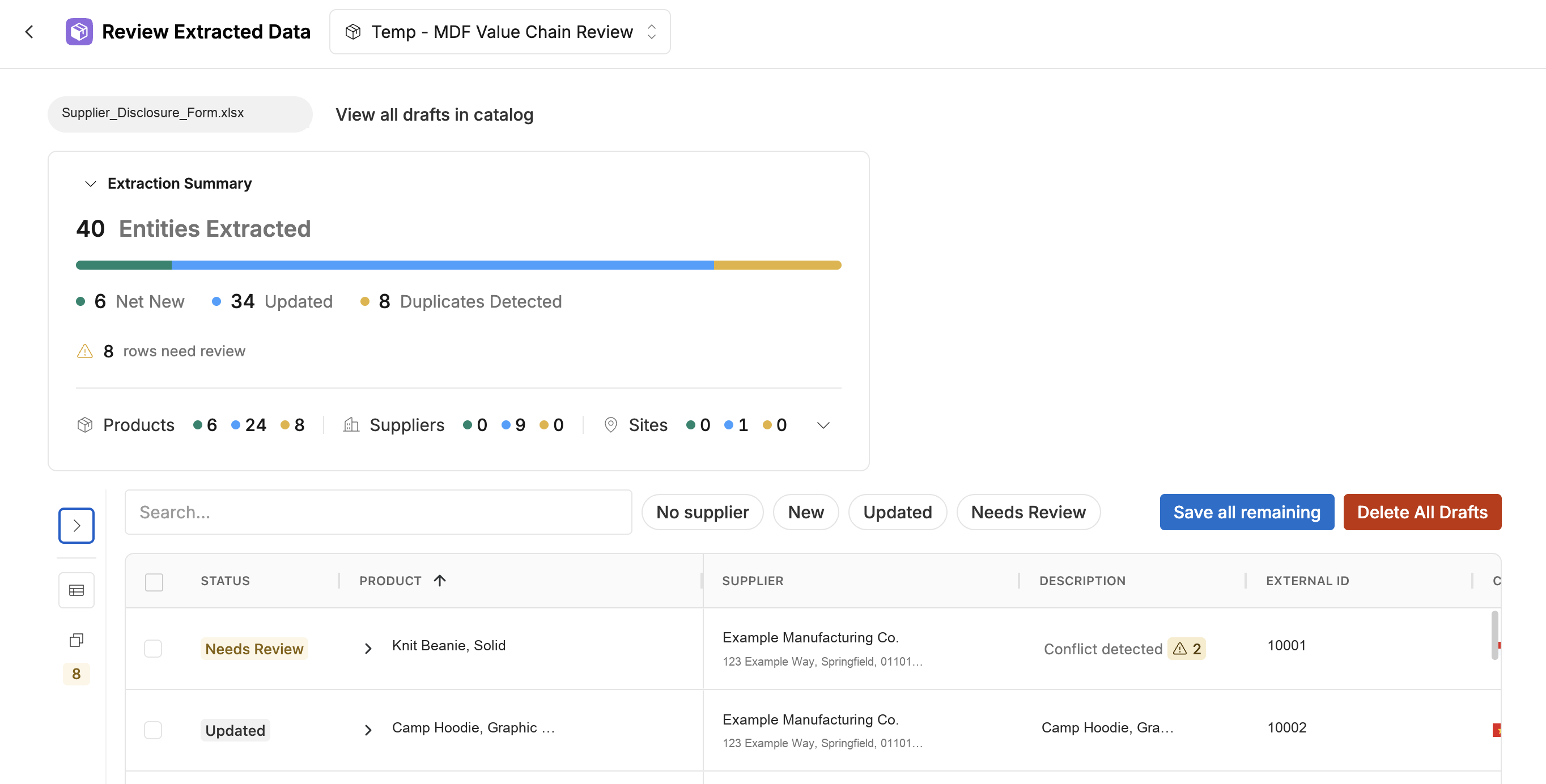Click the Updated status badge in Camp Hoodie row
Viewport: 1546px width, 784px height.
coord(235,730)
